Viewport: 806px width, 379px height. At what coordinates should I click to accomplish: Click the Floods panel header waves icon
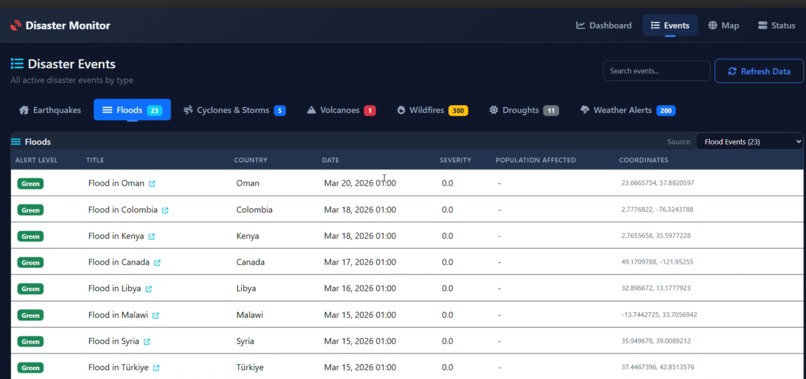(x=16, y=142)
